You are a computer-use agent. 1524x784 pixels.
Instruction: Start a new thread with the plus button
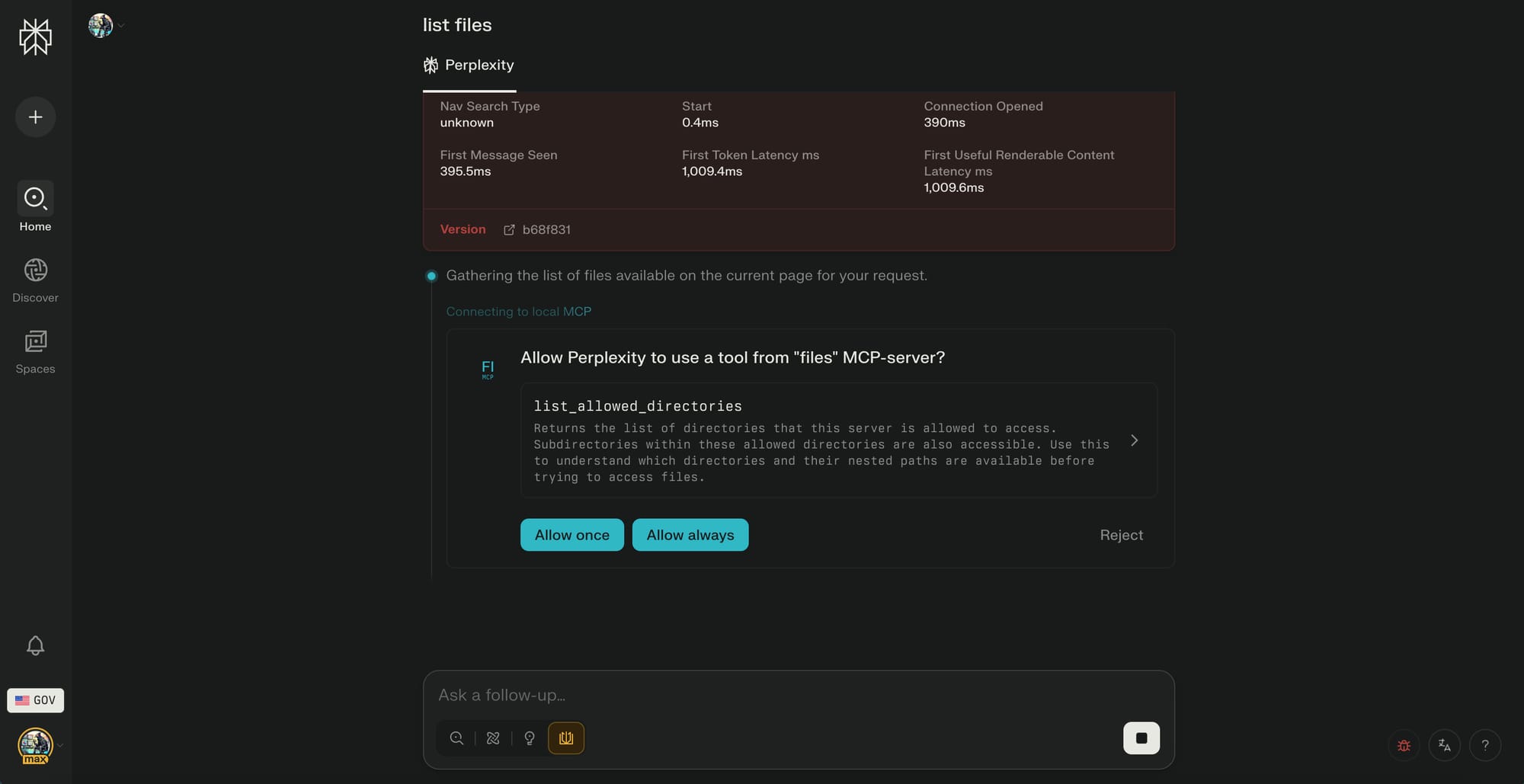pyautogui.click(x=35, y=117)
